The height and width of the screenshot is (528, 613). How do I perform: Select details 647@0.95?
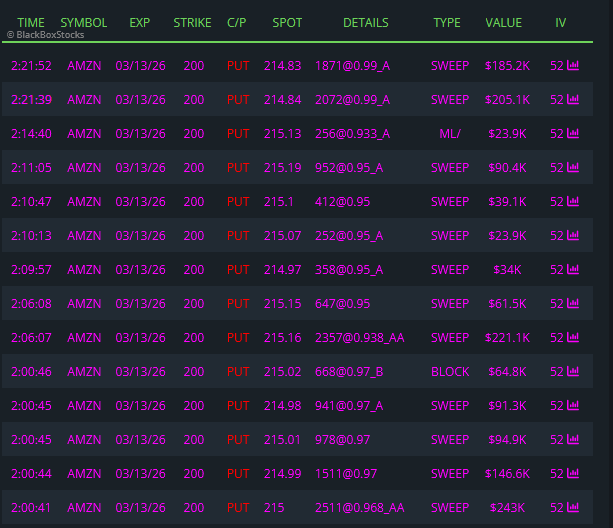[342, 304]
